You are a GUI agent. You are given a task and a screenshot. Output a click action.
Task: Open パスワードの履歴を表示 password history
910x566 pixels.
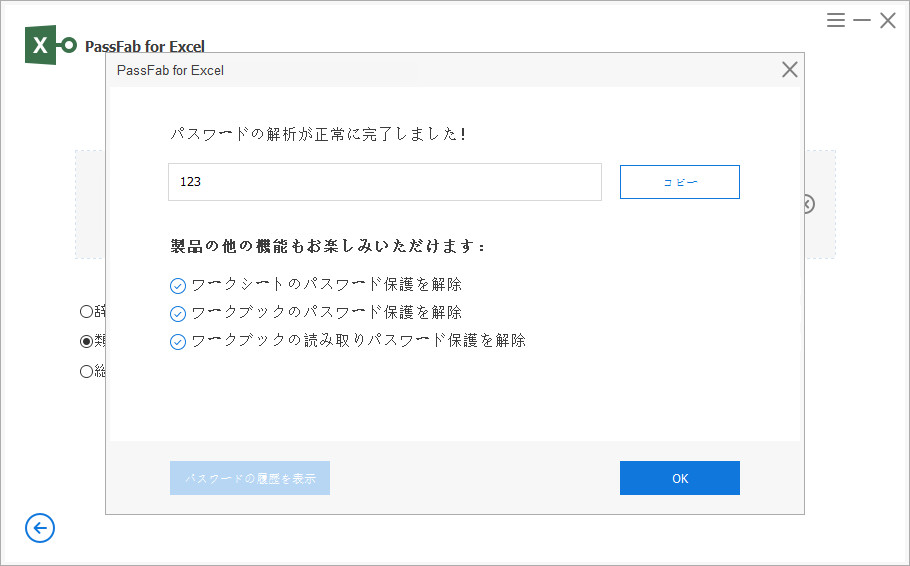[250, 478]
